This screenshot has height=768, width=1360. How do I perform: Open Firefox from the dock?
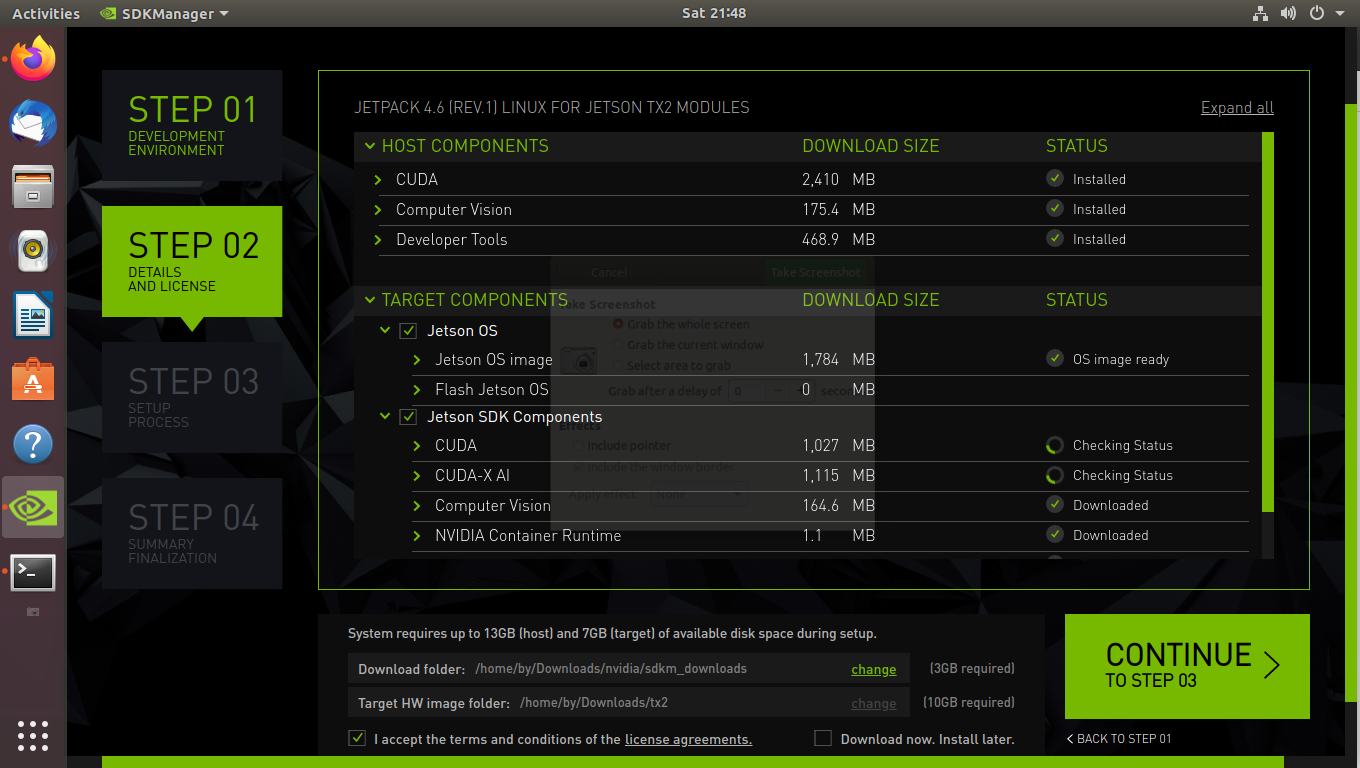pos(33,60)
